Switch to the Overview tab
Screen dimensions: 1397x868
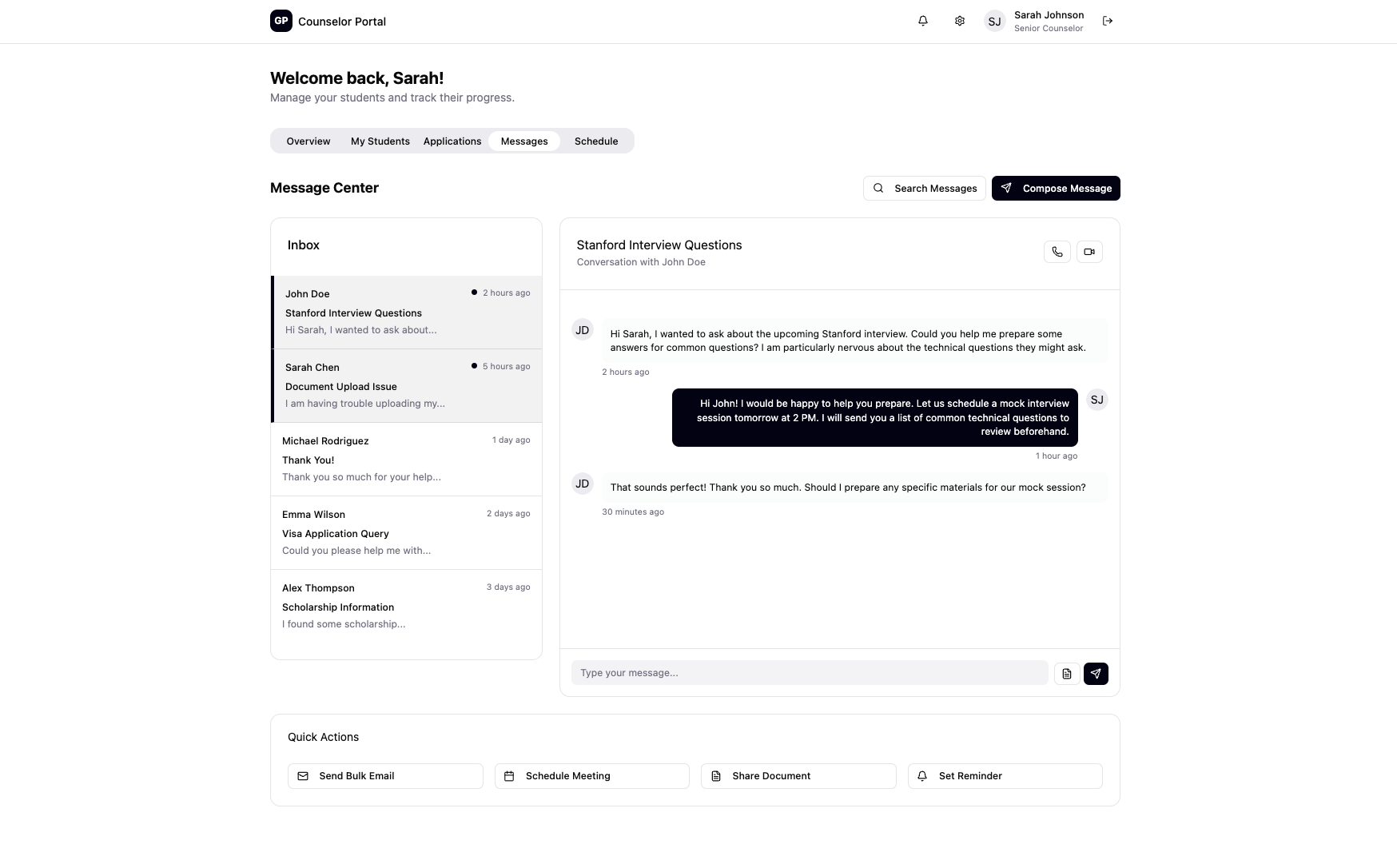point(308,141)
